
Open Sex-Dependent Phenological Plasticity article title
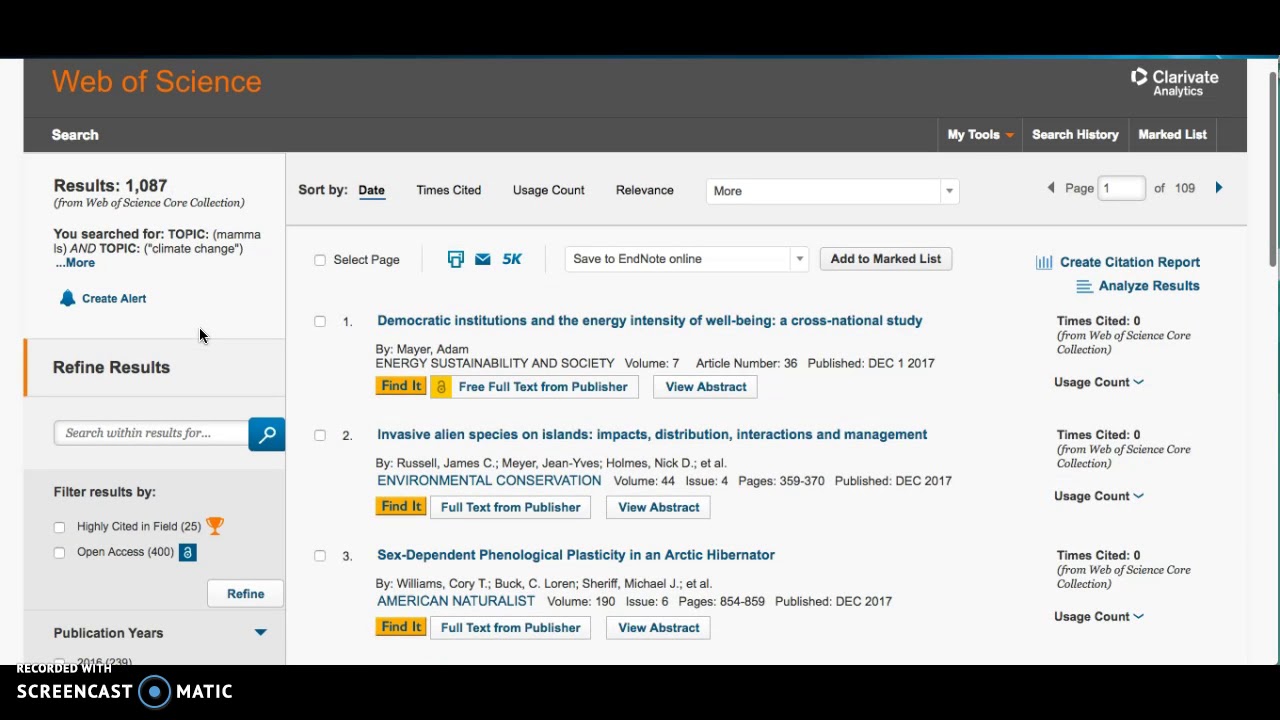pos(576,555)
